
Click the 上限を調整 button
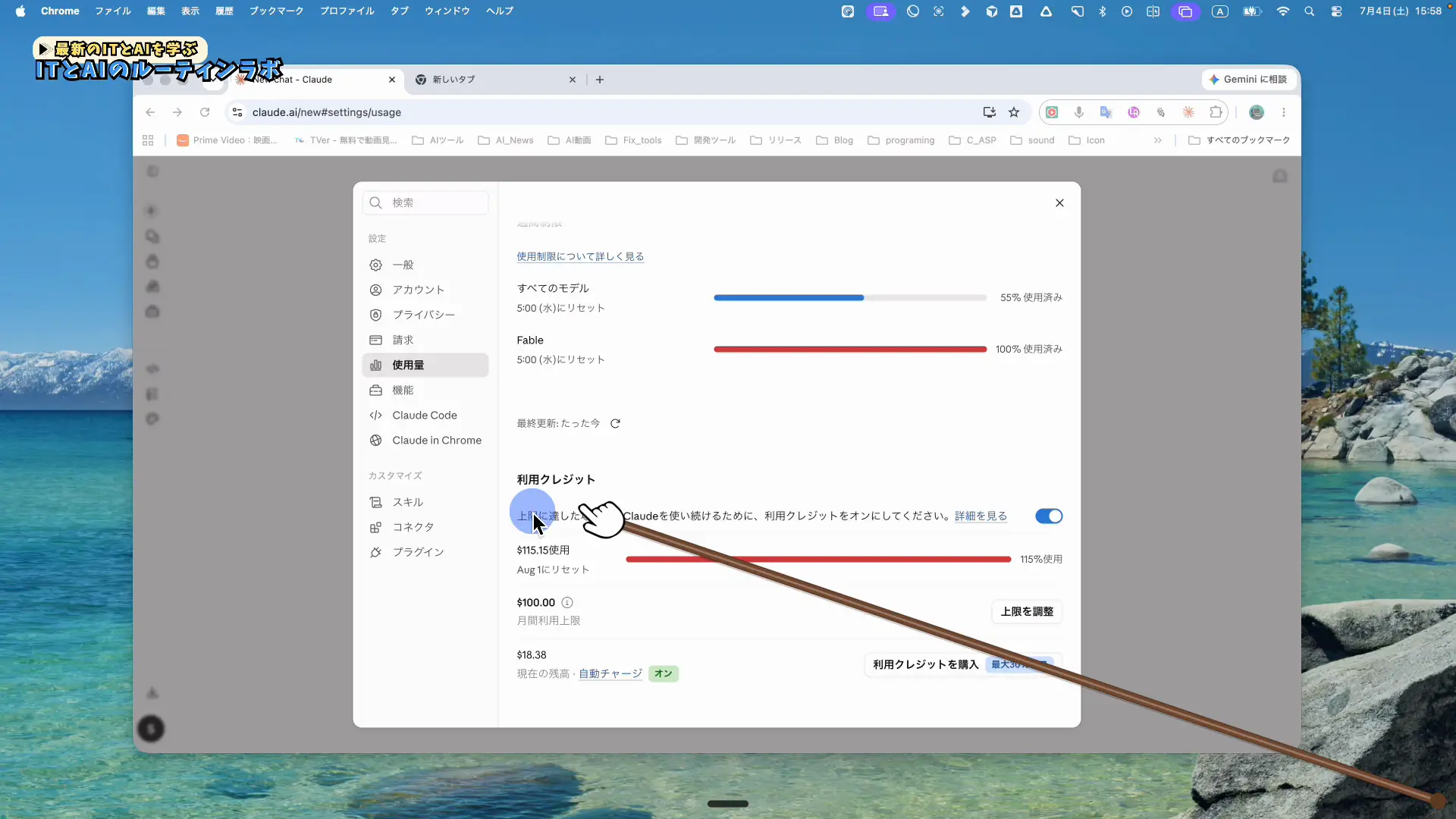1027,611
